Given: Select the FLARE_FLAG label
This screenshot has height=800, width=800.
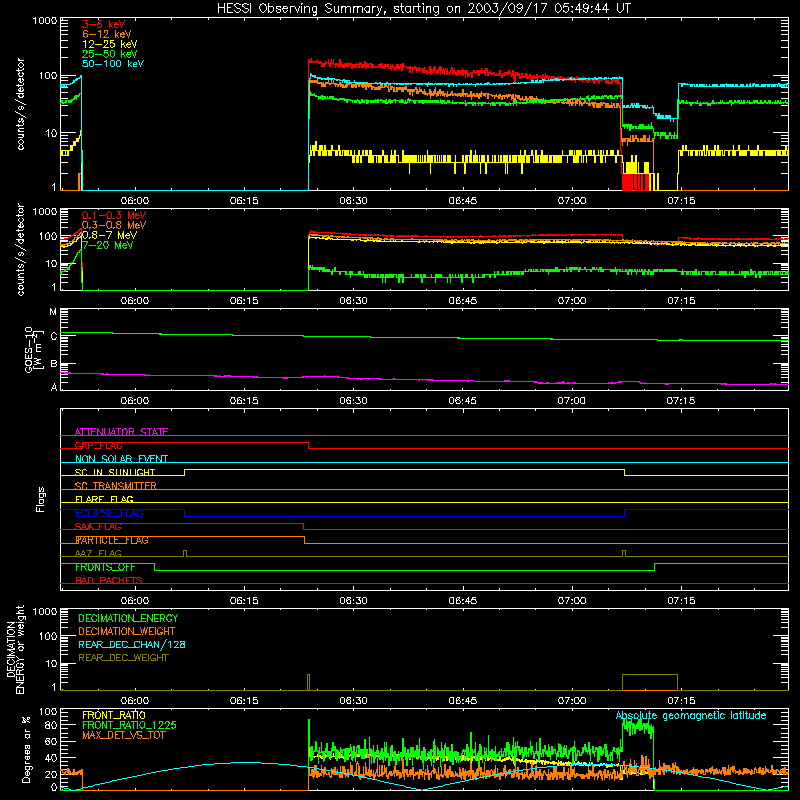Looking at the screenshot, I should pos(104,499).
